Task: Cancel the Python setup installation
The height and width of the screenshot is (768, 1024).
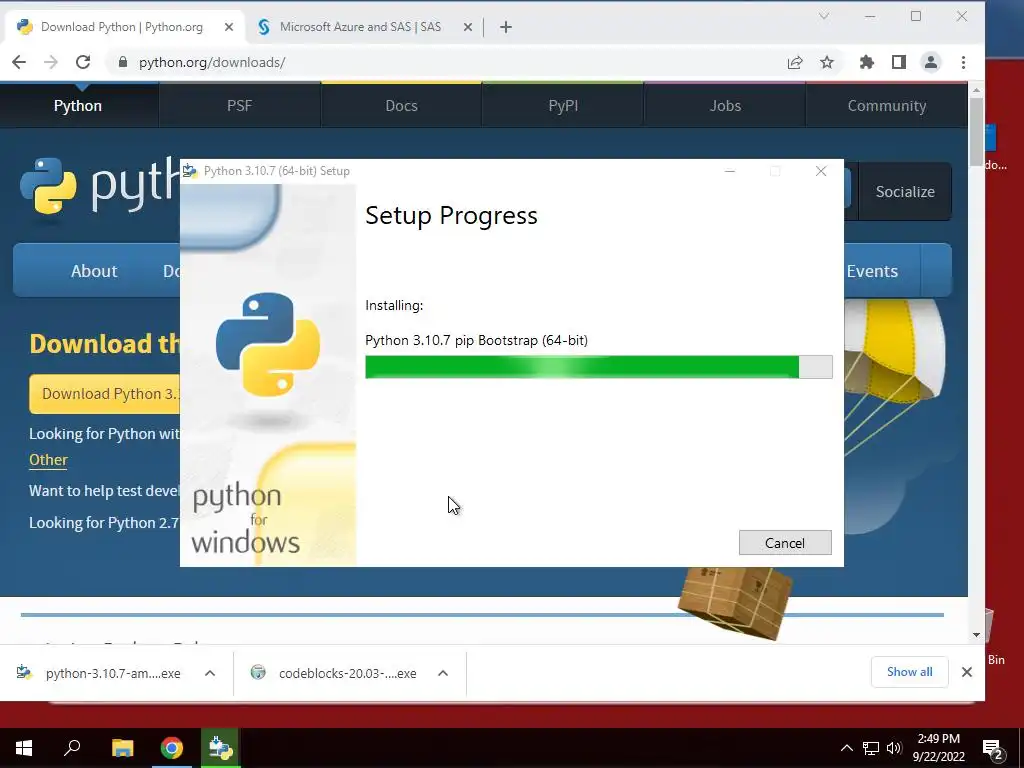Action: point(785,543)
